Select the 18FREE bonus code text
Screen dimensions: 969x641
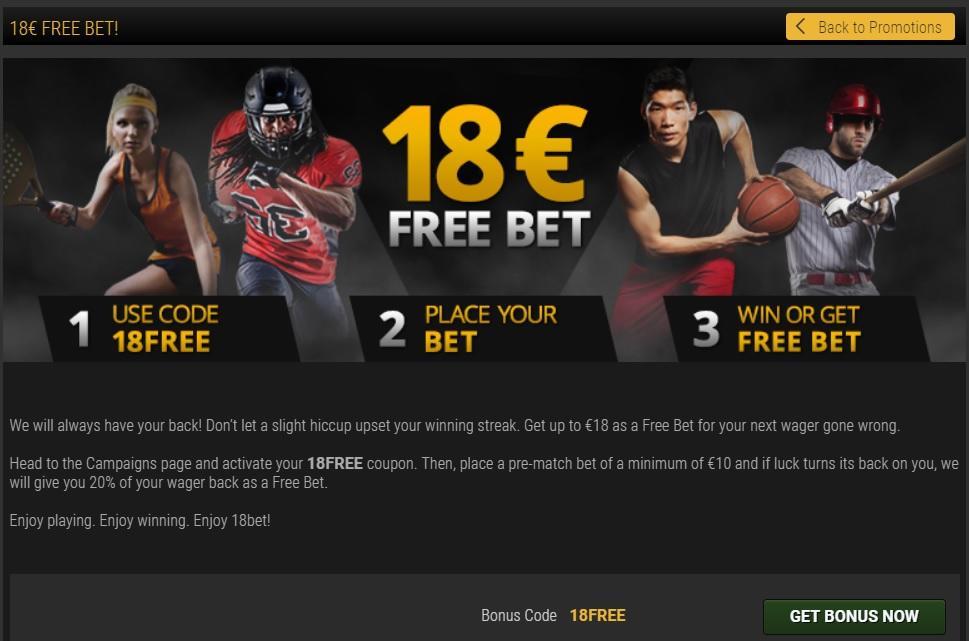(x=598, y=616)
